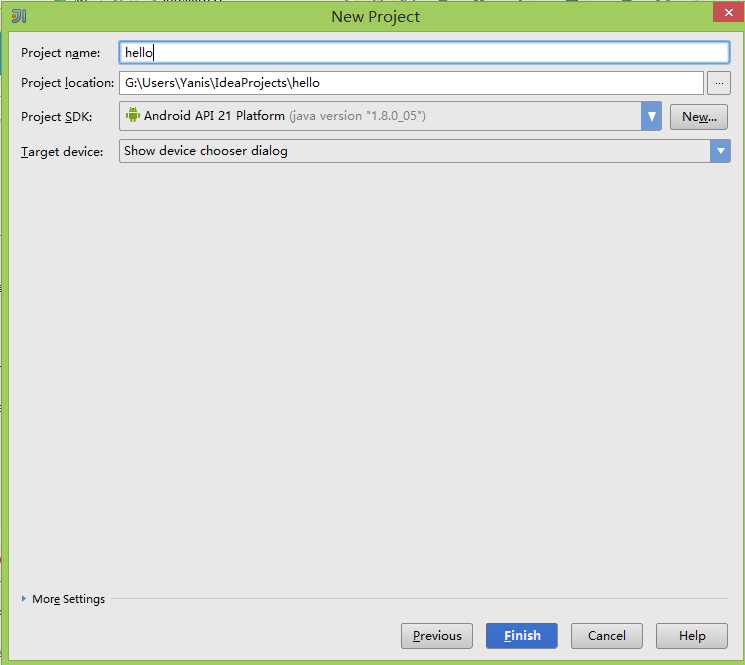Viewport: 745px width, 665px height.
Task: Click the Project SDK label
Action: pyautogui.click(x=57, y=117)
